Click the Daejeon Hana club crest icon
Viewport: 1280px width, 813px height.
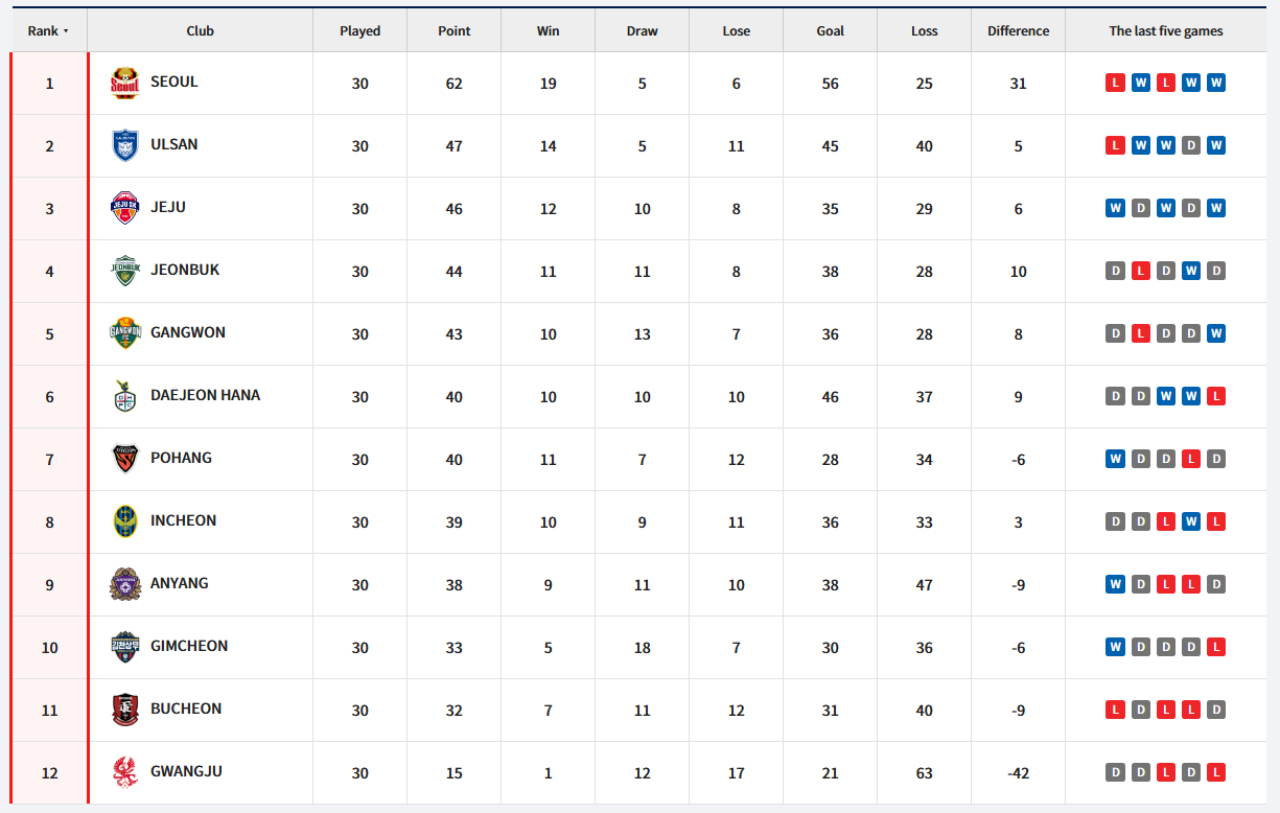[125, 396]
